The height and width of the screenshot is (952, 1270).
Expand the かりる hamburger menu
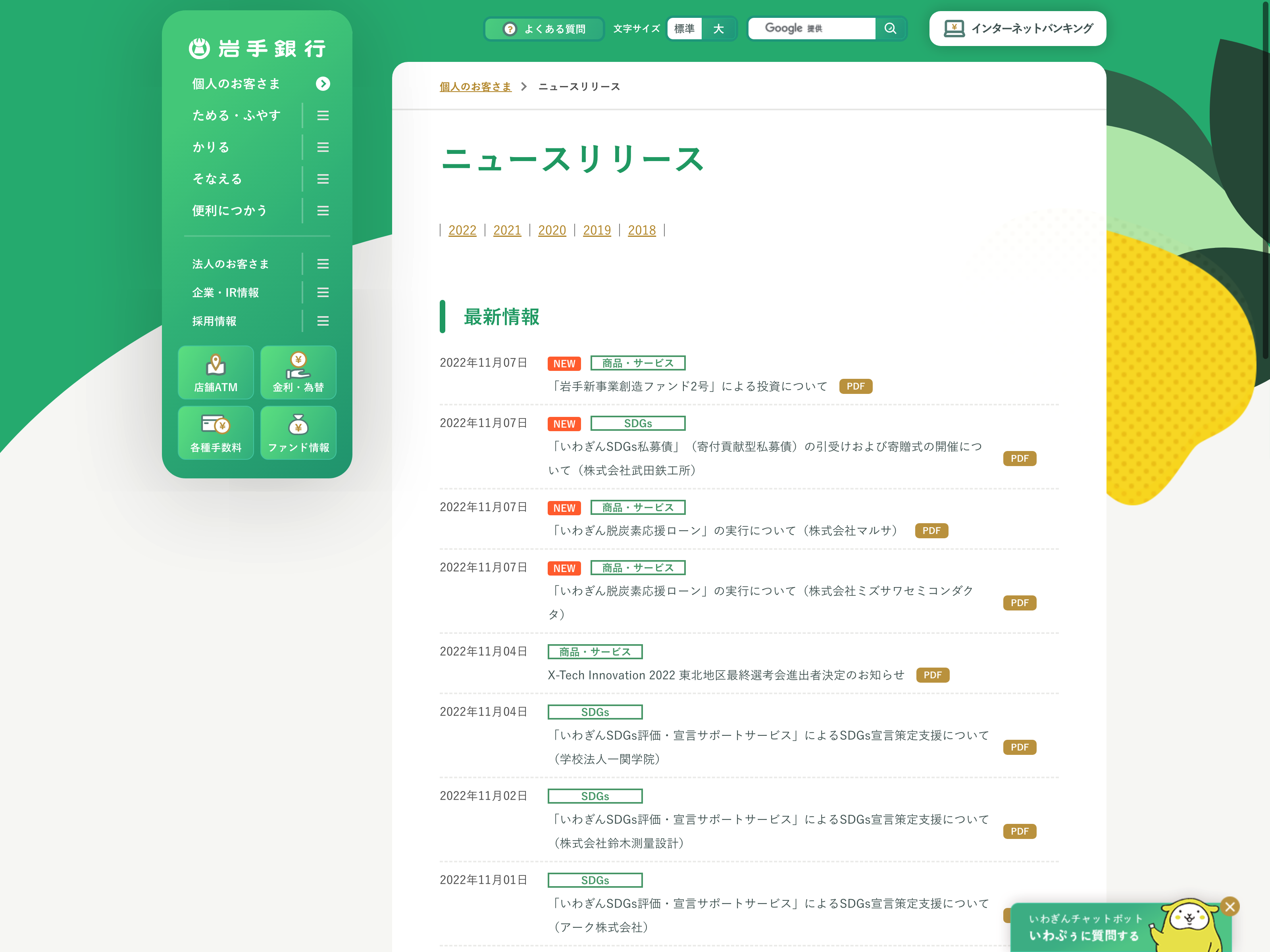pyautogui.click(x=323, y=148)
